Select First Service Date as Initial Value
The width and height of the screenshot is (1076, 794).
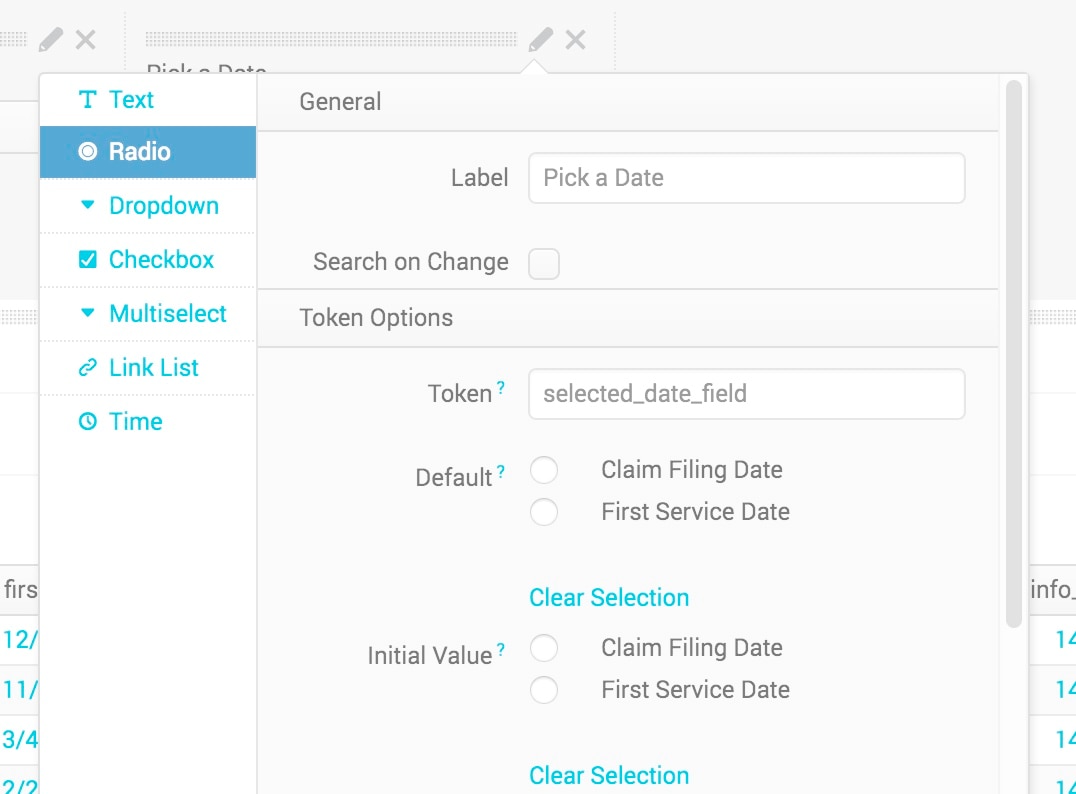(x=544, y=690)
